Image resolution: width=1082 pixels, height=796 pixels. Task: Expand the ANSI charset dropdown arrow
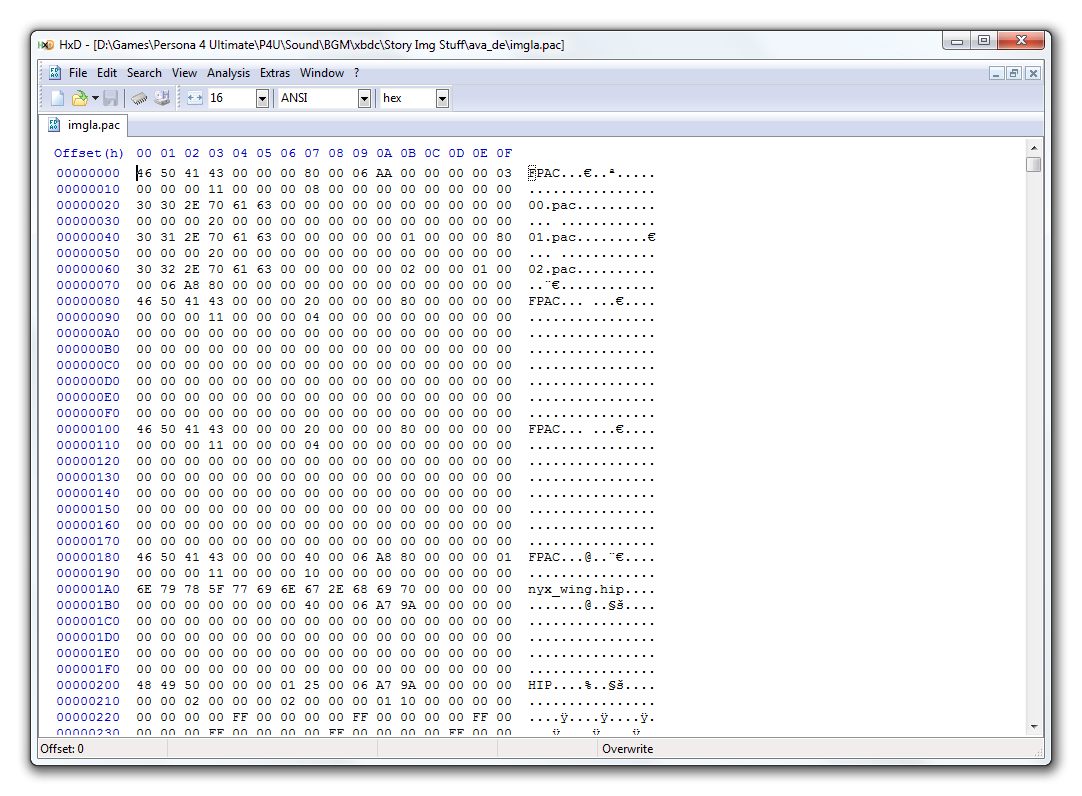364,99
